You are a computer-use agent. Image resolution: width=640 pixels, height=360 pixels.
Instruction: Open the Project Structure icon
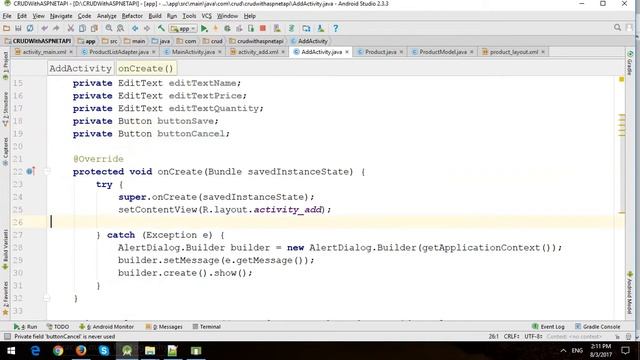(x=306, y=28)
